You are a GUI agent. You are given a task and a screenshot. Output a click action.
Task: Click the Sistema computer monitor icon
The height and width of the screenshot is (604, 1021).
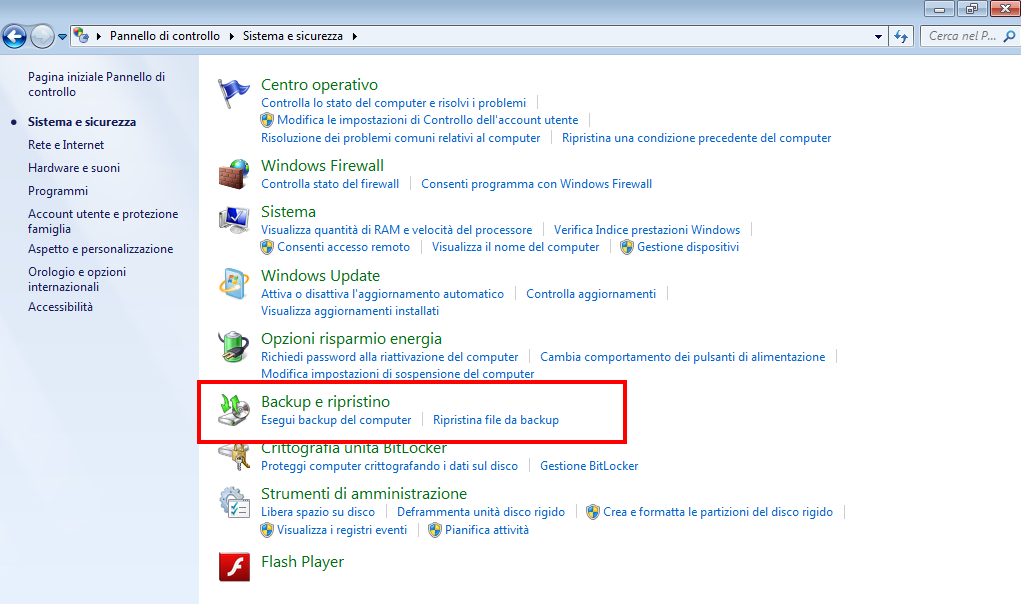coord(234,220)
